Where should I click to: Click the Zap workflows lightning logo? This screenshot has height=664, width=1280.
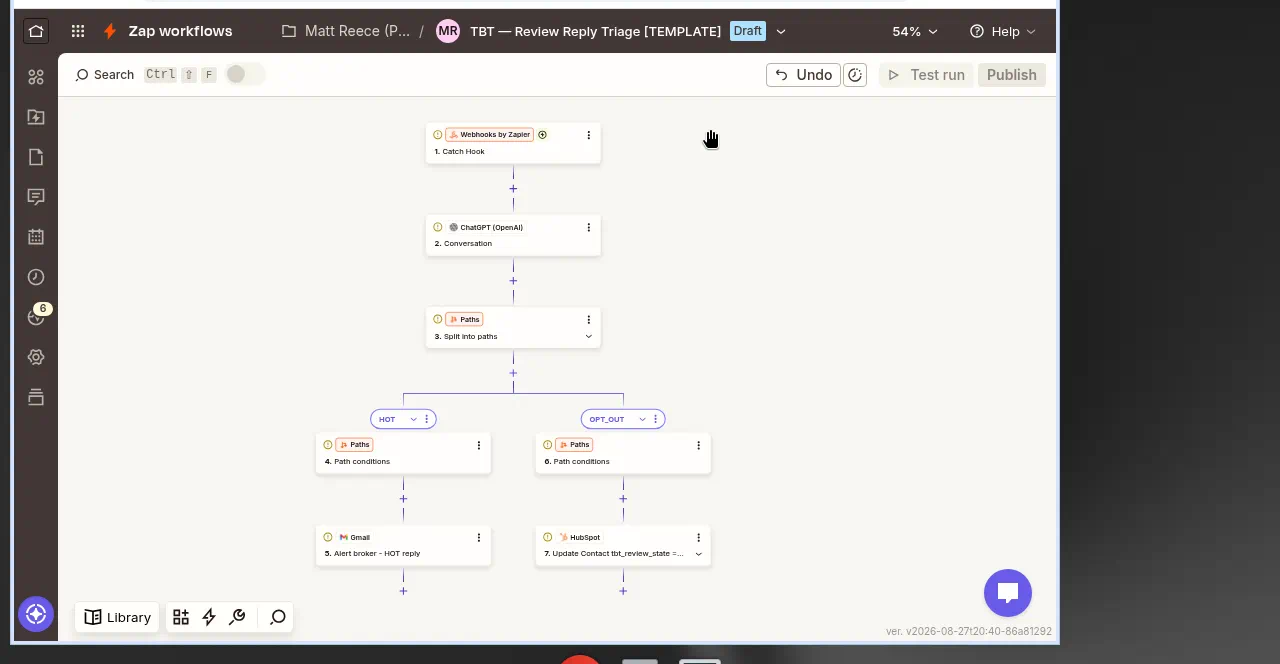tap(111, 31)
